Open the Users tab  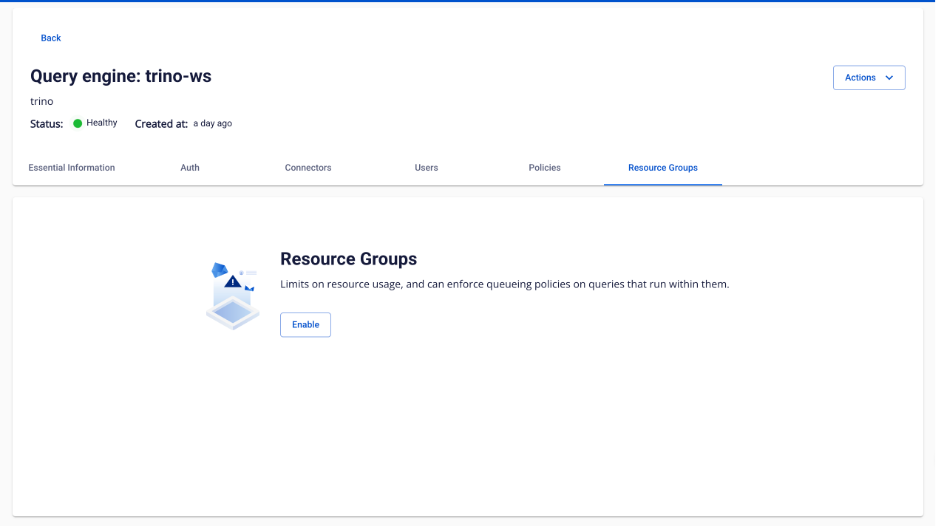tap(426, 168)
